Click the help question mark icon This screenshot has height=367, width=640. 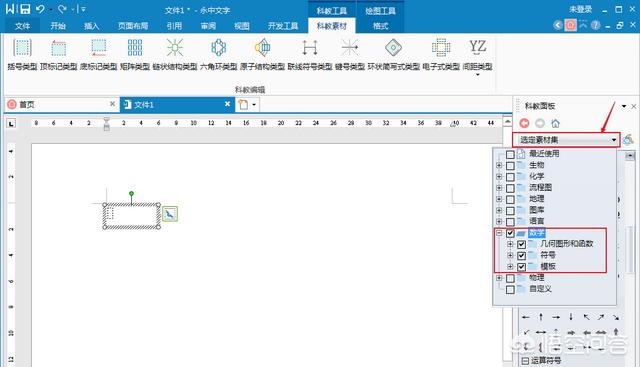(x=596, y=25)
